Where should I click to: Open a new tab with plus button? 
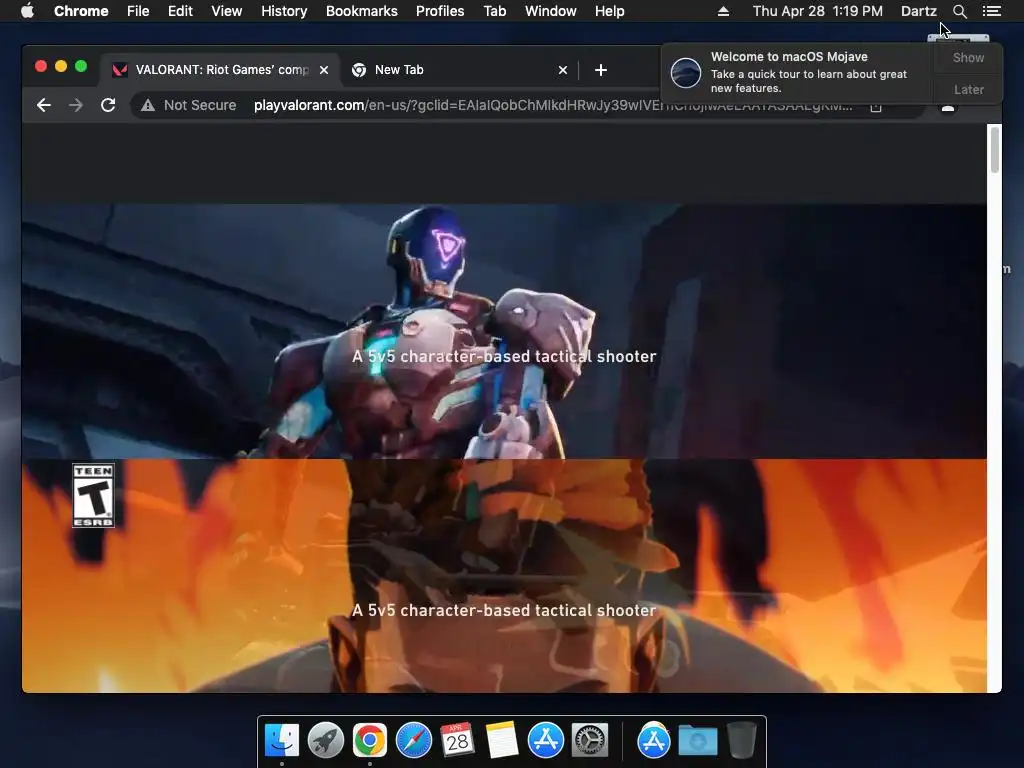(x=601, y=70)
